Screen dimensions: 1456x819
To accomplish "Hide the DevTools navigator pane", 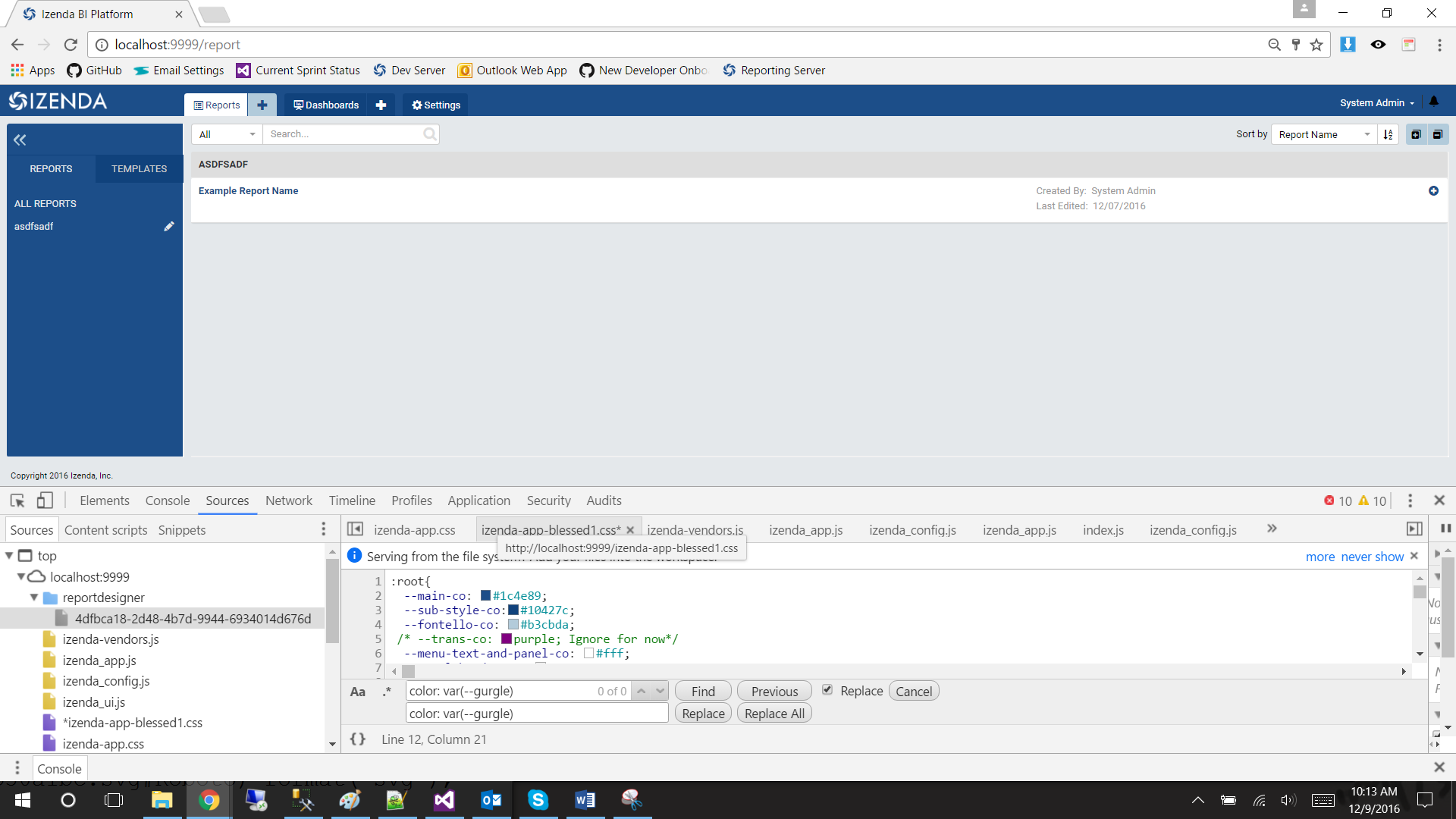I will pyautogui.click(x=355, y=529).
